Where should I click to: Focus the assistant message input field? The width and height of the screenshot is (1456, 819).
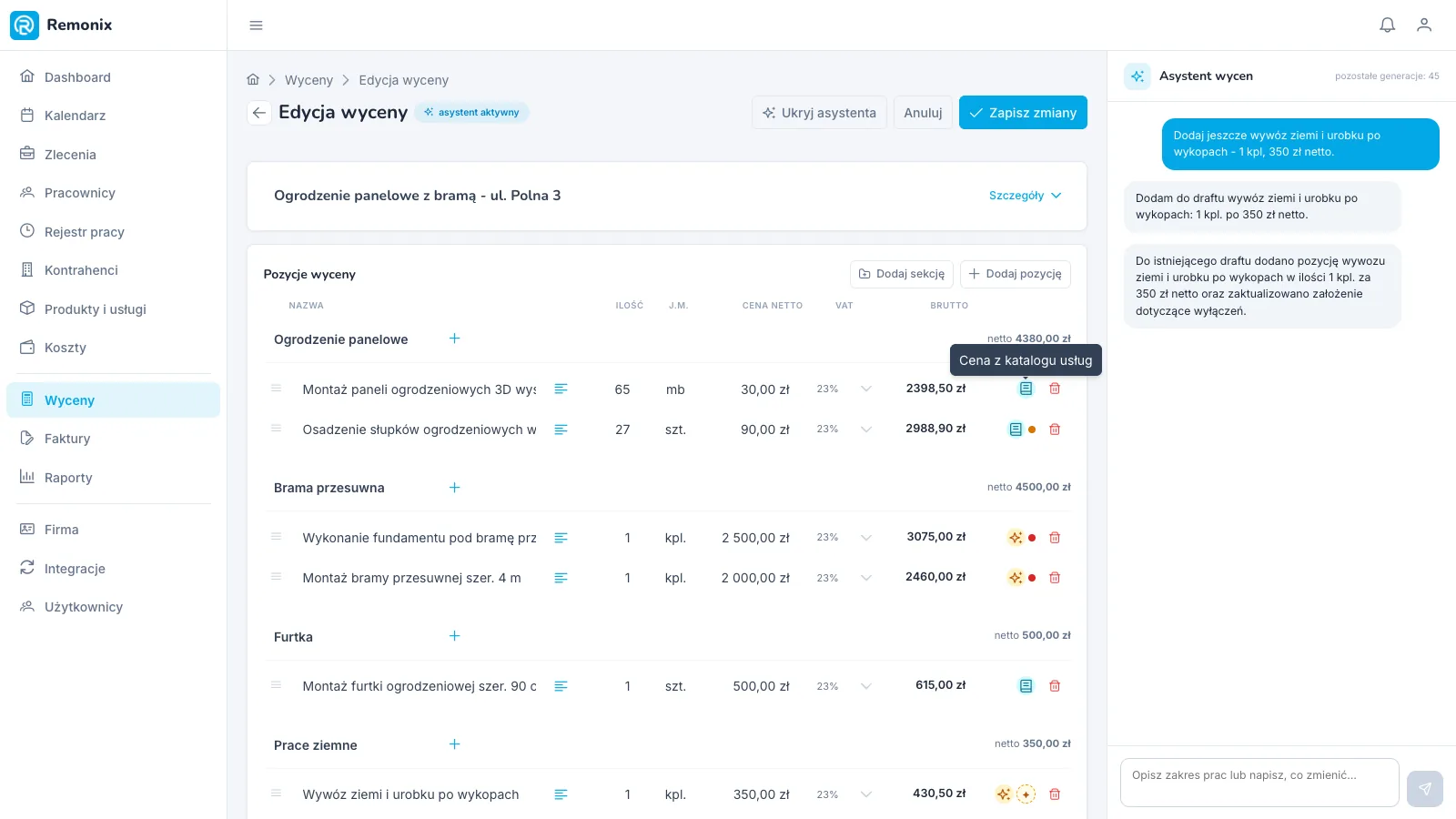(1259, 783)
